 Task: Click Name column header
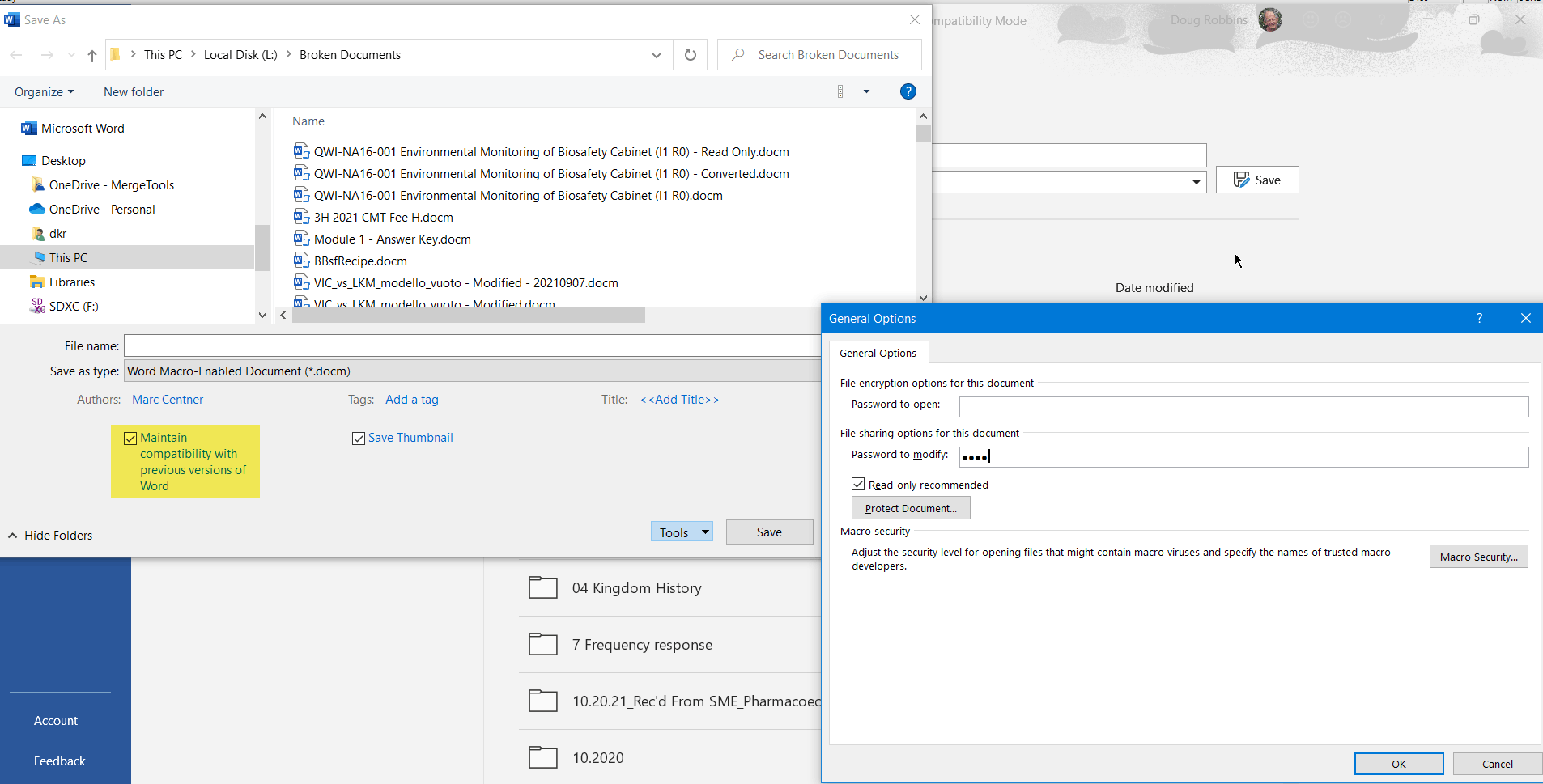point(308,121)
